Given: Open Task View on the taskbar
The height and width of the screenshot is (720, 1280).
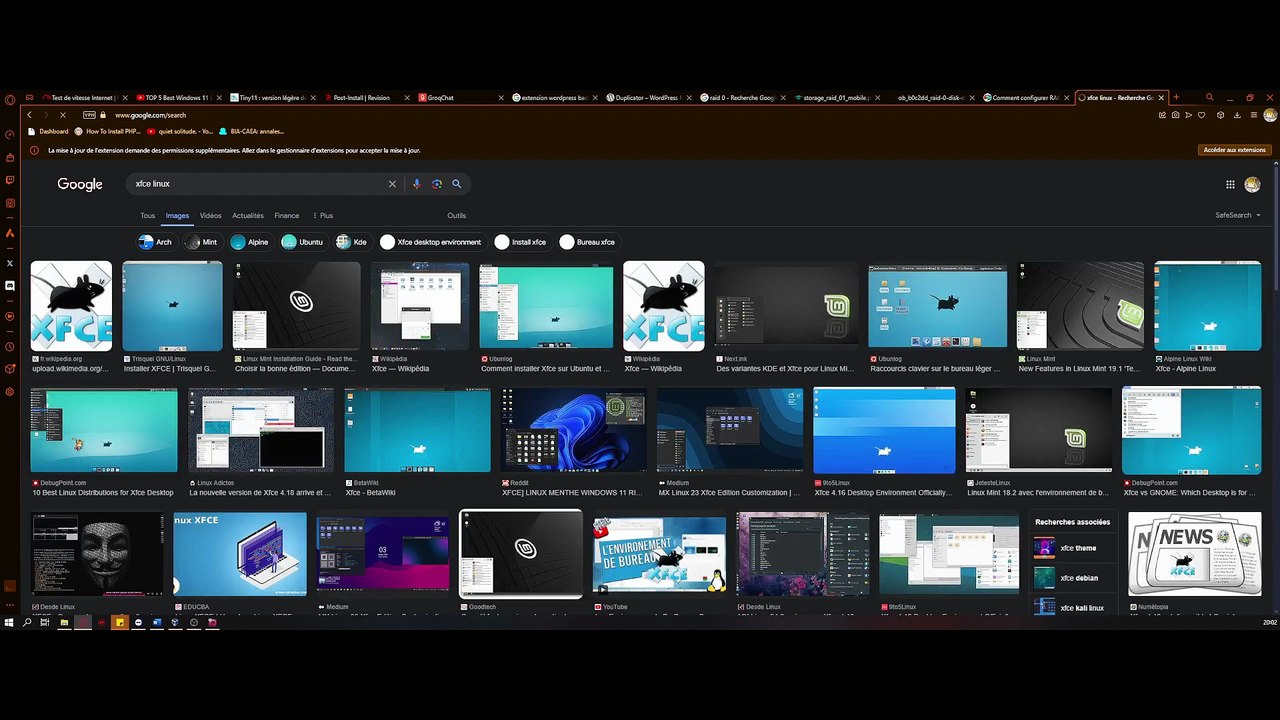Looking at the screenshot, I should pyautogui.click(x=46, y=622).
